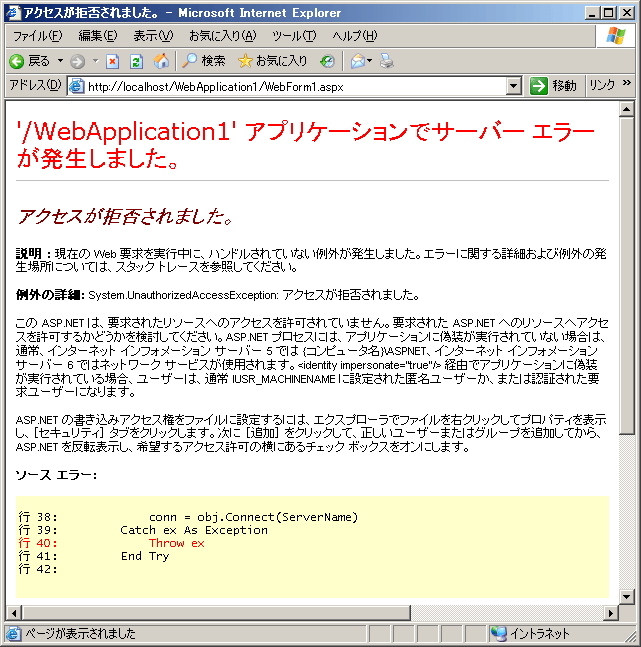This screenshot has height=647, width=641.
Task: Click the Favorites (お気に入り) star button
Action: click(x=273, y=61)
